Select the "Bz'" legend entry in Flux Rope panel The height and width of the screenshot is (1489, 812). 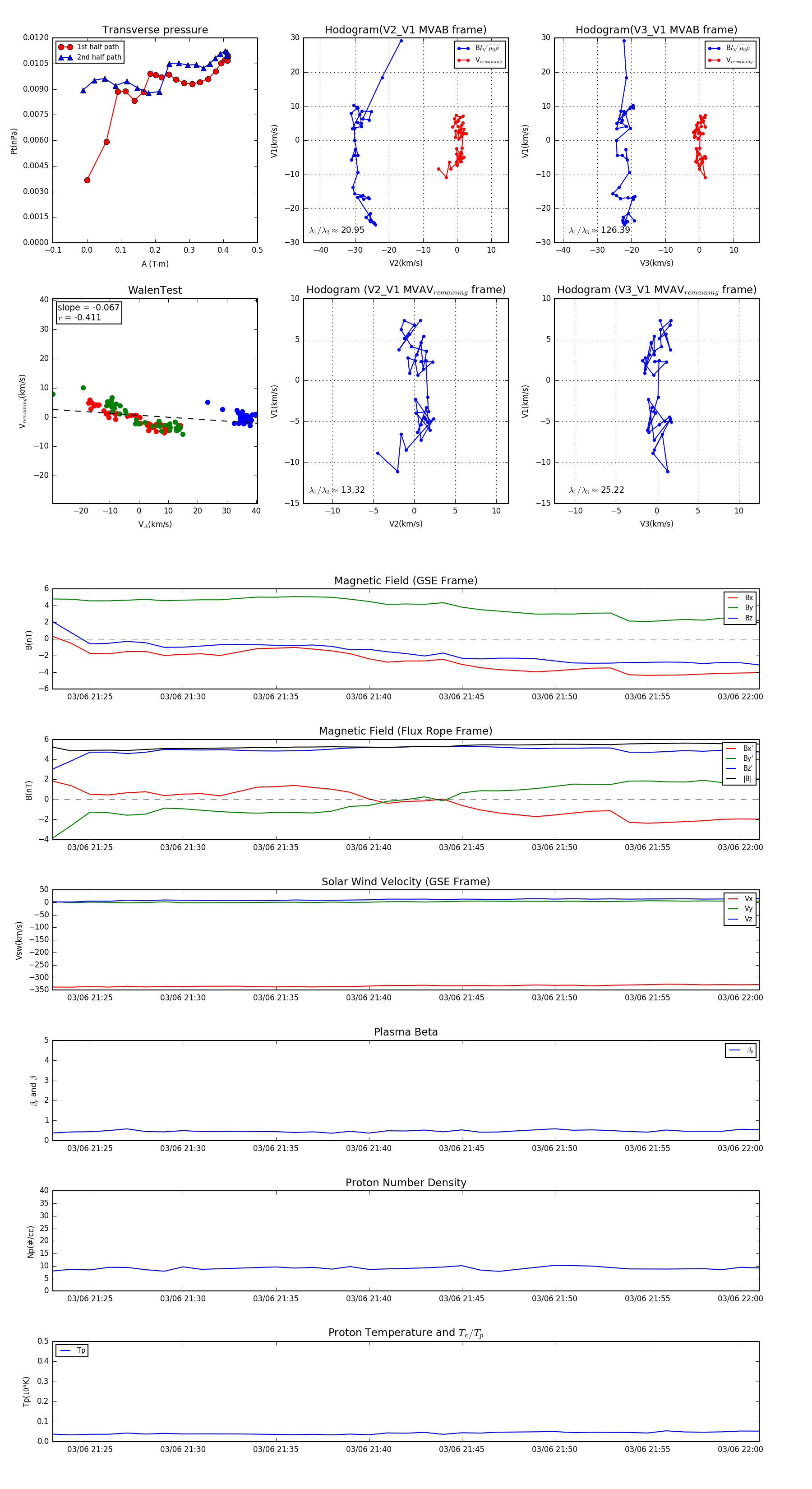740,769
